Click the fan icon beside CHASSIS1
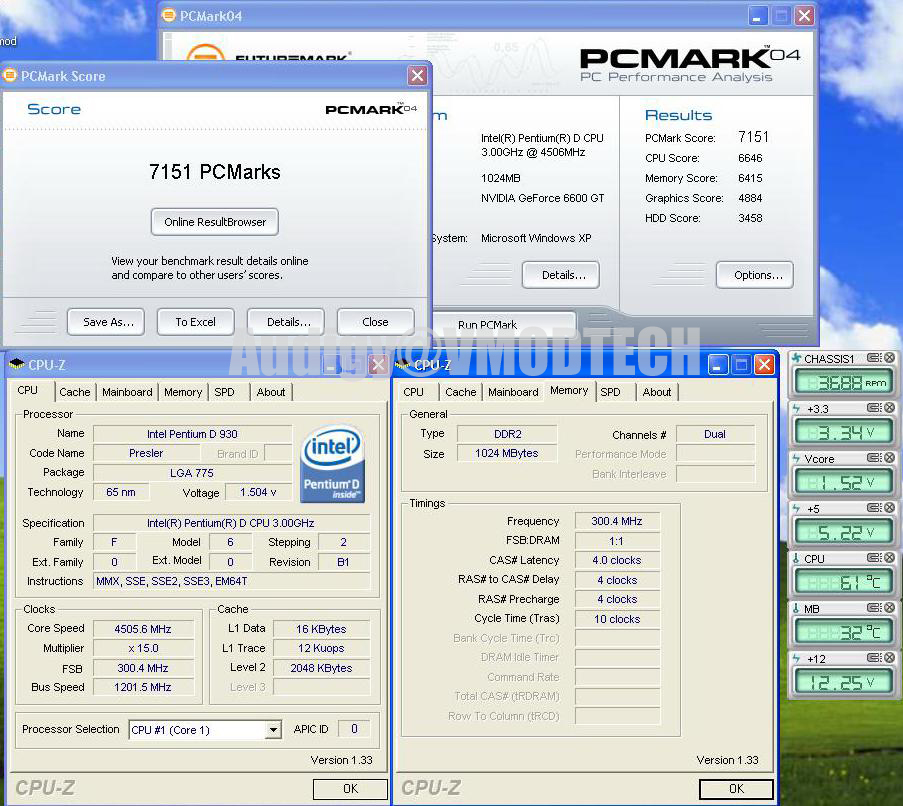903x806 pixels. tap(796, 358)
